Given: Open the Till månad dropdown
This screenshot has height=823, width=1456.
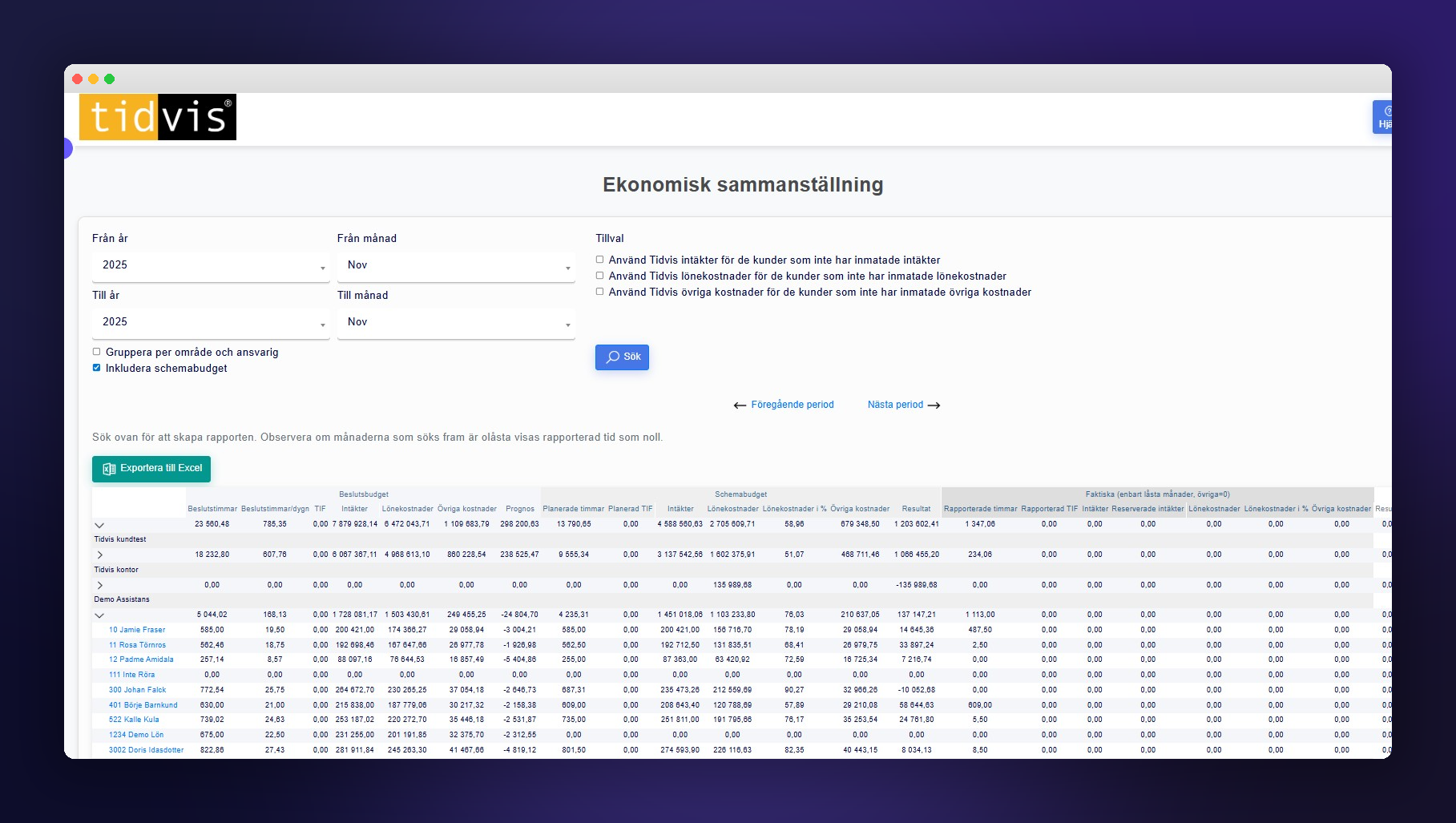Looking at the screenshot, I should click(456, 322).
